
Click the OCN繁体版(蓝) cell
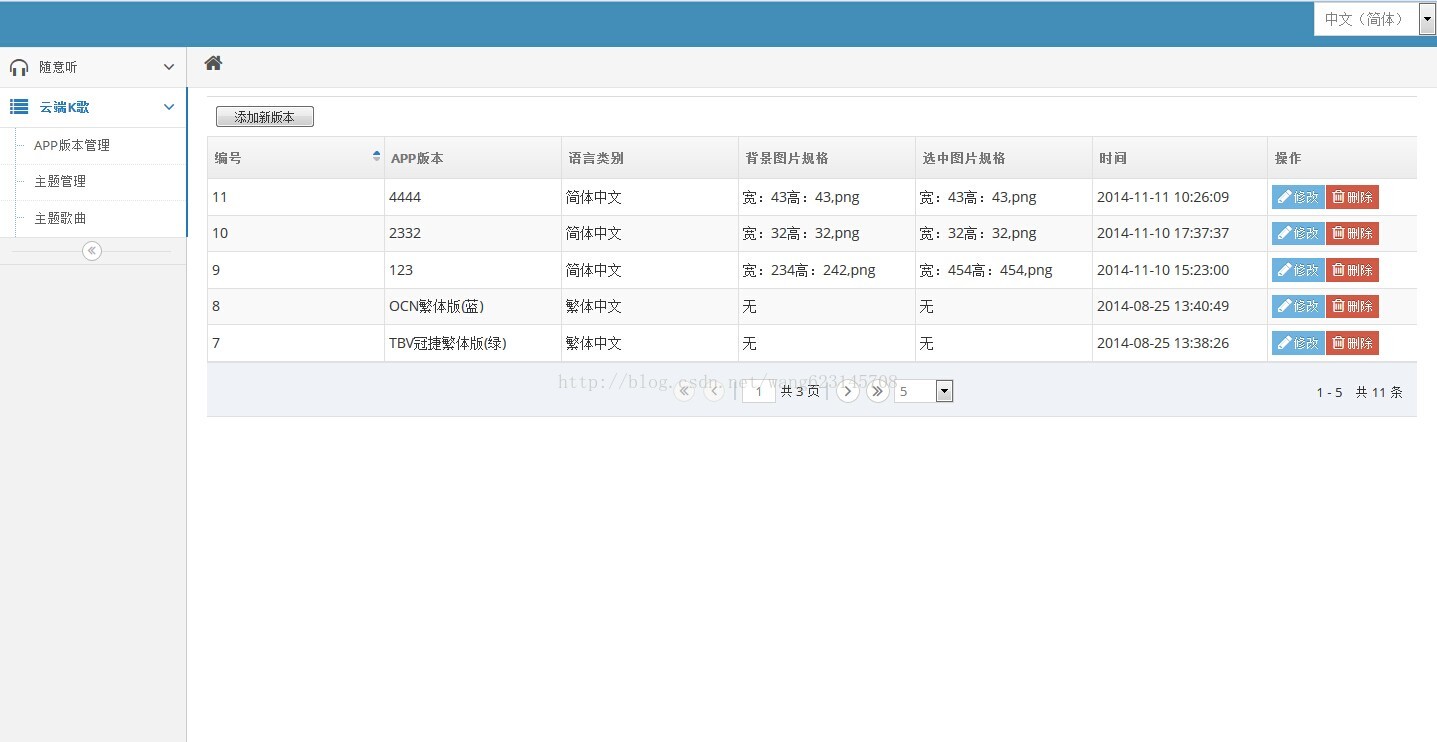click(x=473, y=306)
